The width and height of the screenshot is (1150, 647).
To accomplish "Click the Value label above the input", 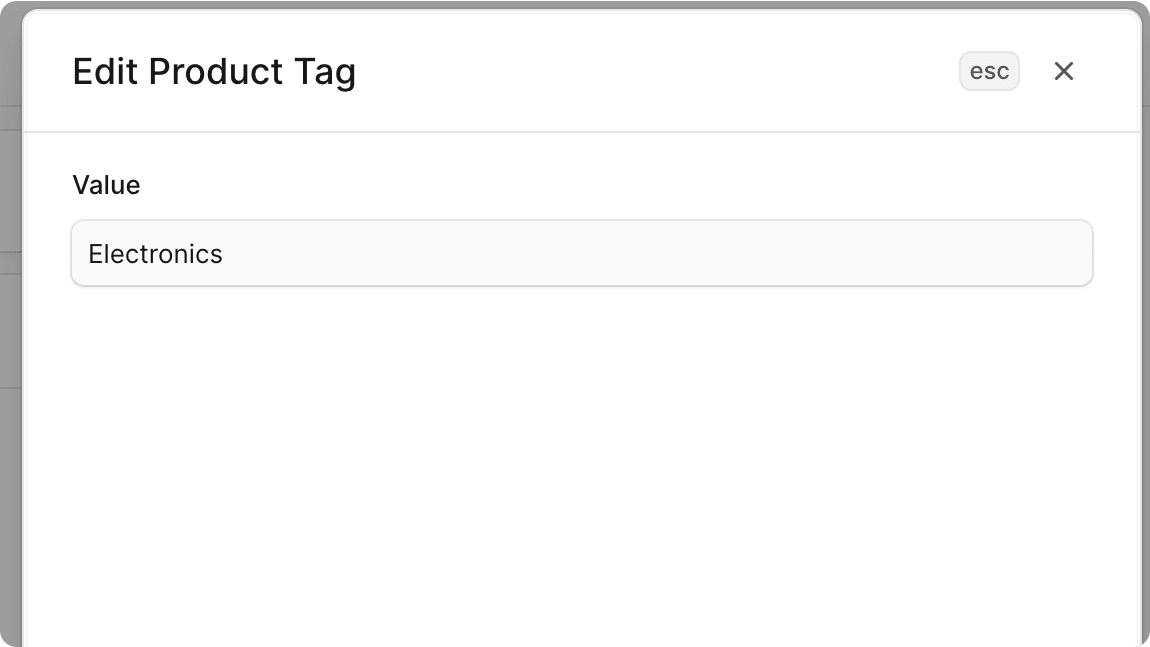I will click(106, 184).
